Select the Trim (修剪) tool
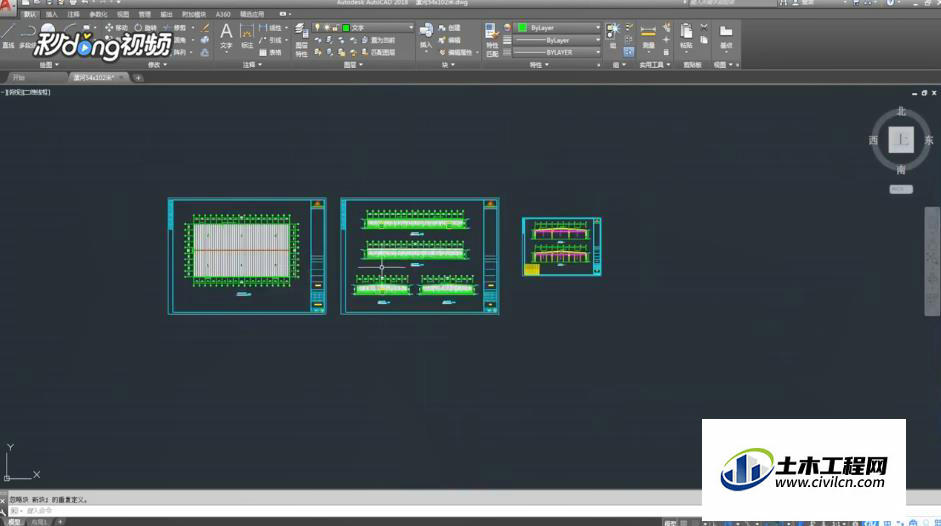941x526 pixels. [175, 28]
